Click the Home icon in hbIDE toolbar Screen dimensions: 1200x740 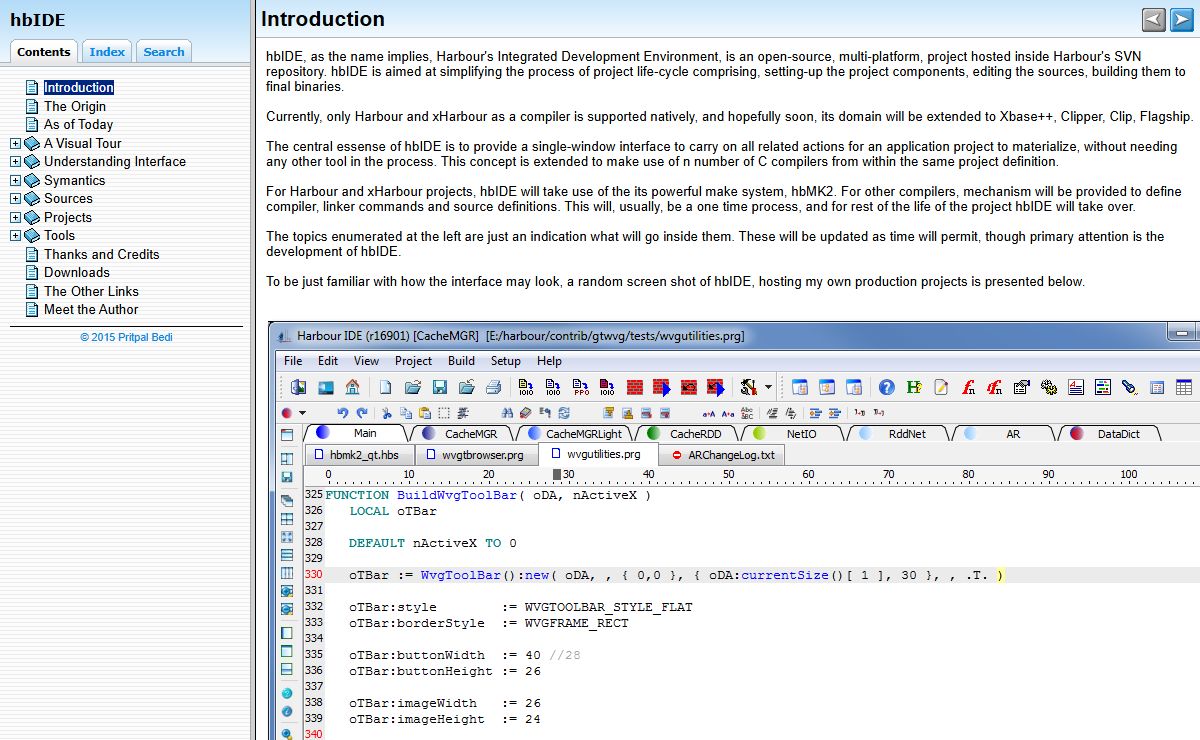pos(352,387)
